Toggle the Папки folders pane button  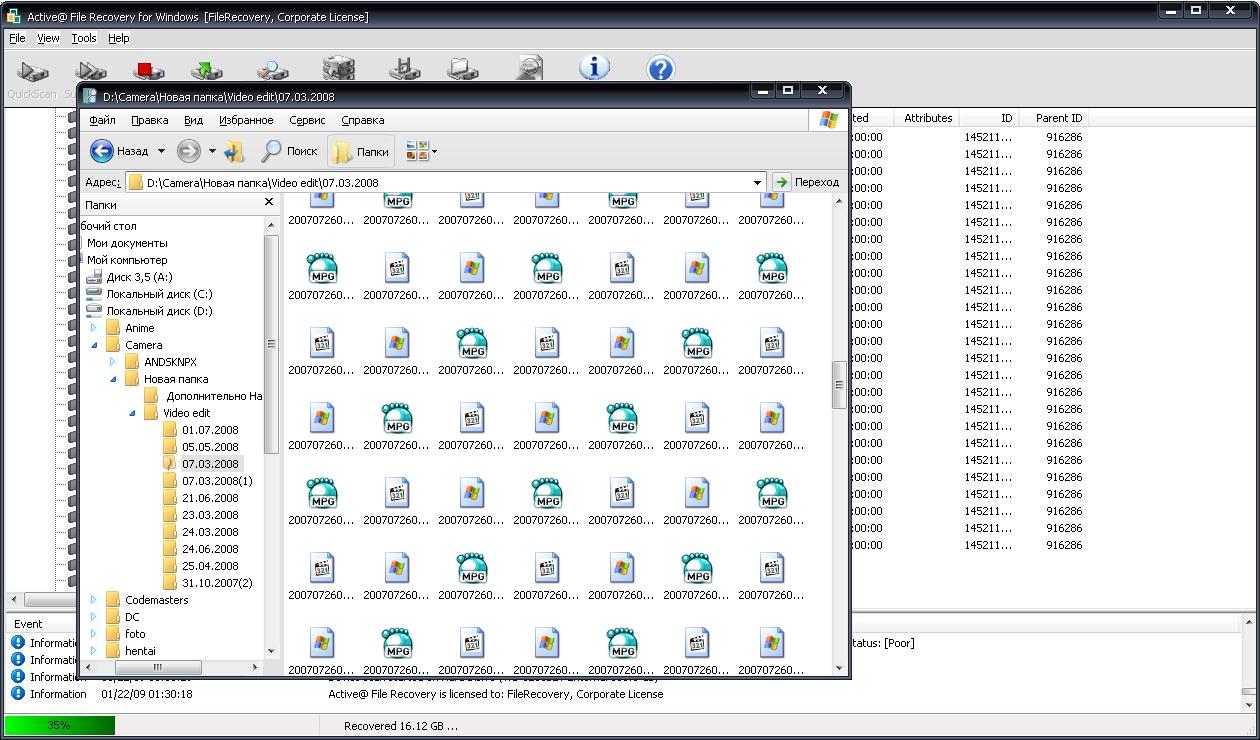tap(361, 151)
